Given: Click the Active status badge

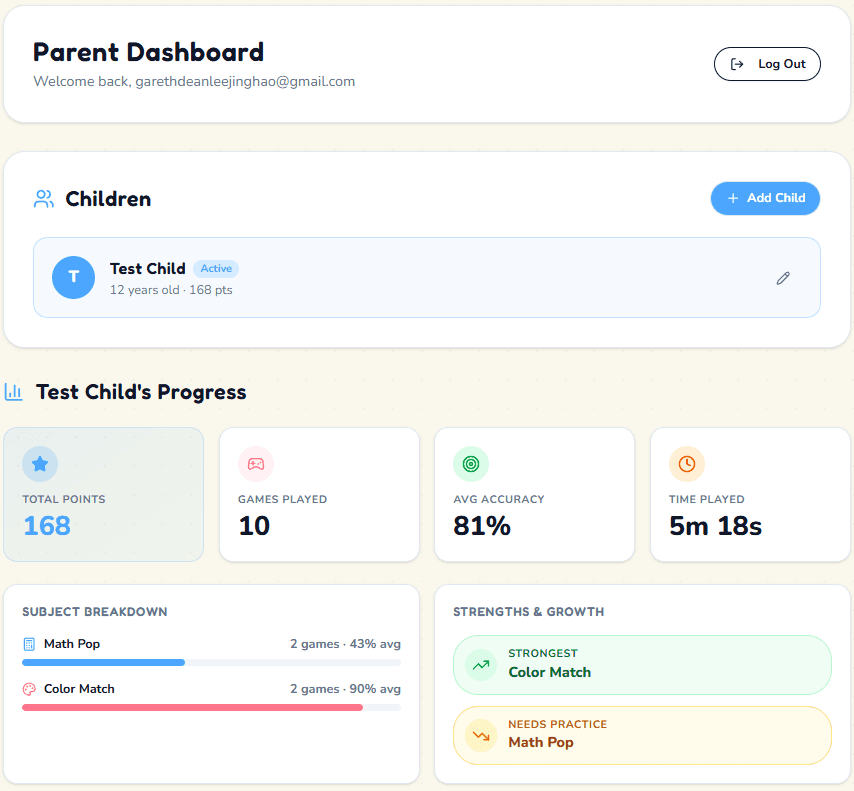Looking at the screenshot, I should [216, 268].
